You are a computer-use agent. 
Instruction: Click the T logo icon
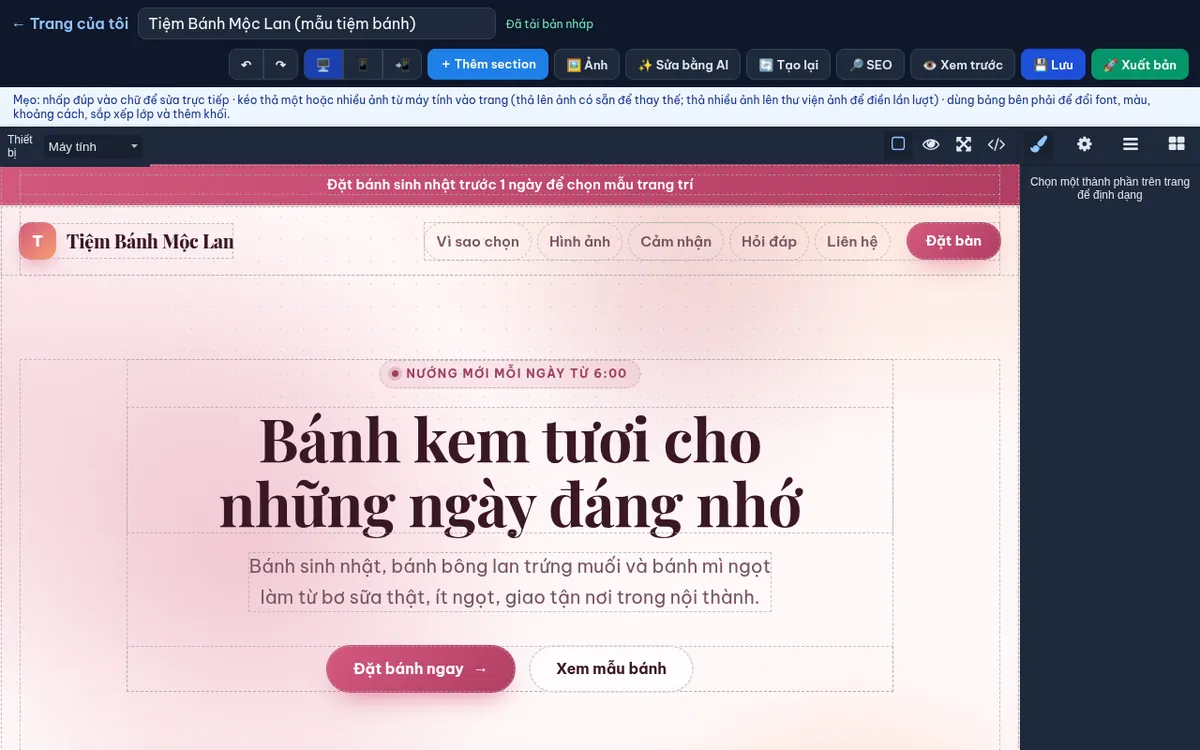pyautogui.click(x=38, y=240)
